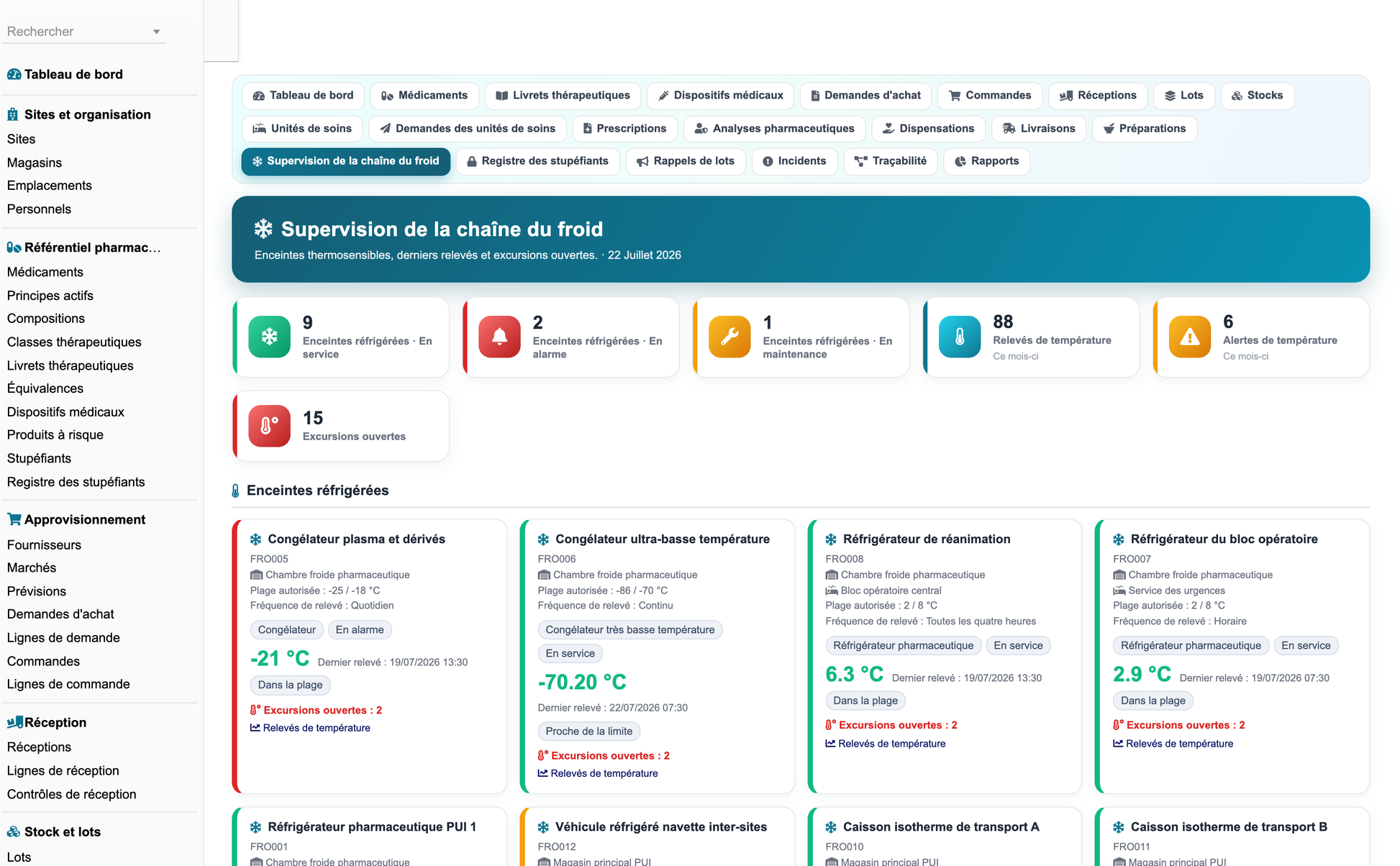The width and height of the screenshot is (1400, 866).
Task: Open Relevés de température link for FRO008
Action: [x=886, y=744]
